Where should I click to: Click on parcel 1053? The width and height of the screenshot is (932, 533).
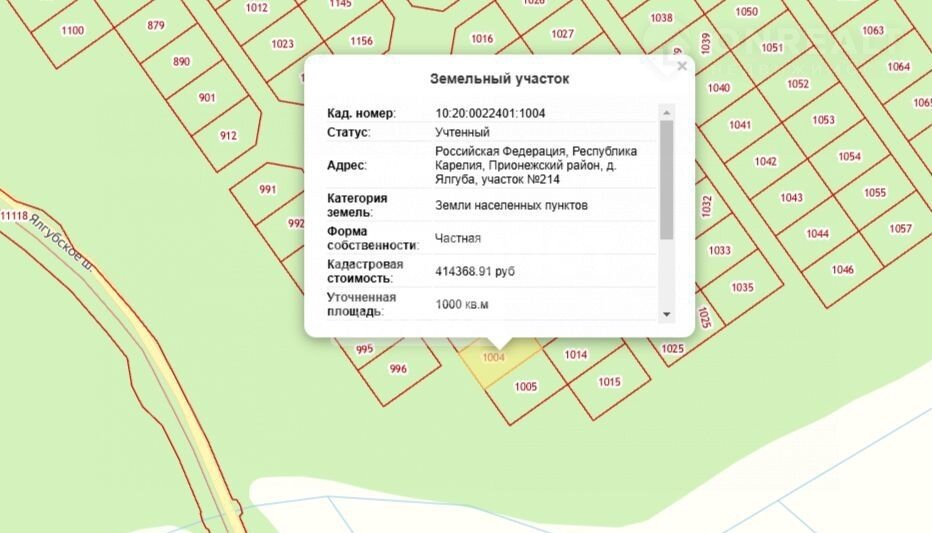point(823,121)
